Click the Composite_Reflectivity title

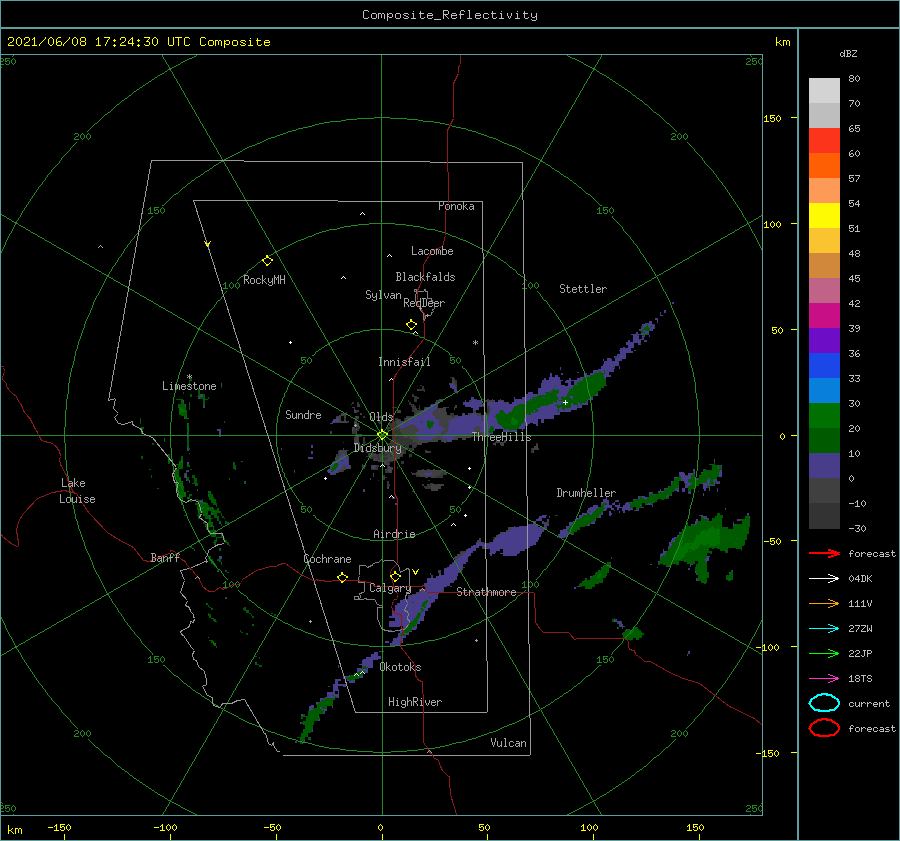[450, 15]
